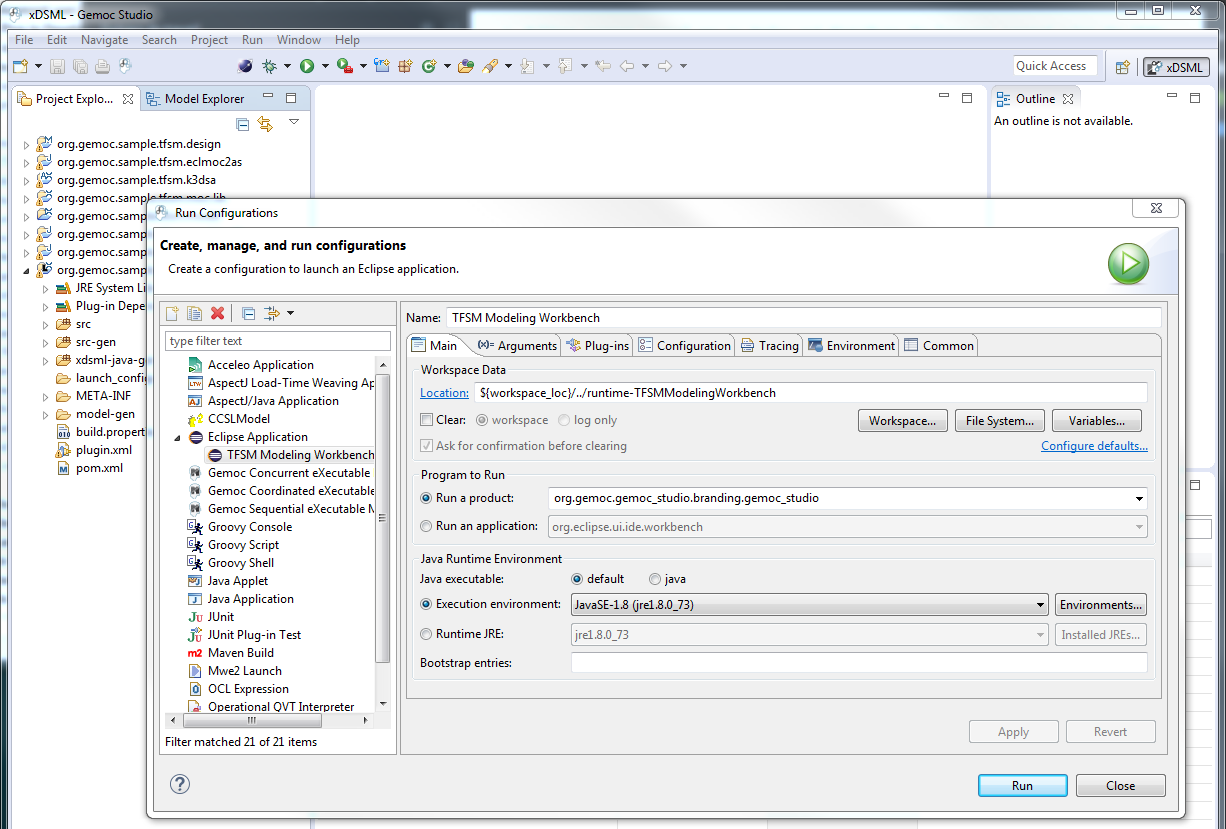Screen dimensions: 1226x829
Task: Collapse all launch configuration categories
Action: 249,313
